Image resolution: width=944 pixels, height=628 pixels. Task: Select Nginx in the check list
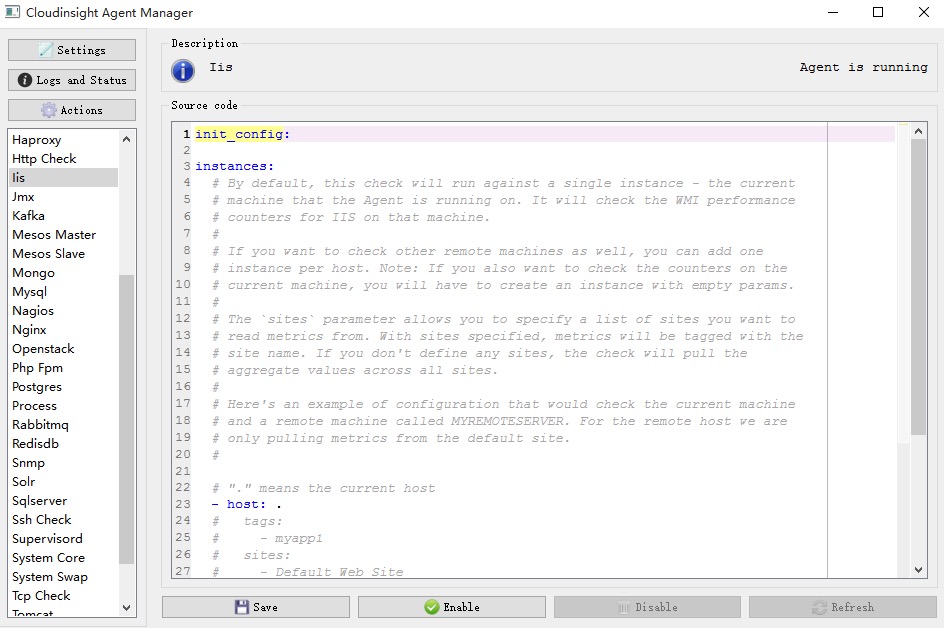click(64, 329)
